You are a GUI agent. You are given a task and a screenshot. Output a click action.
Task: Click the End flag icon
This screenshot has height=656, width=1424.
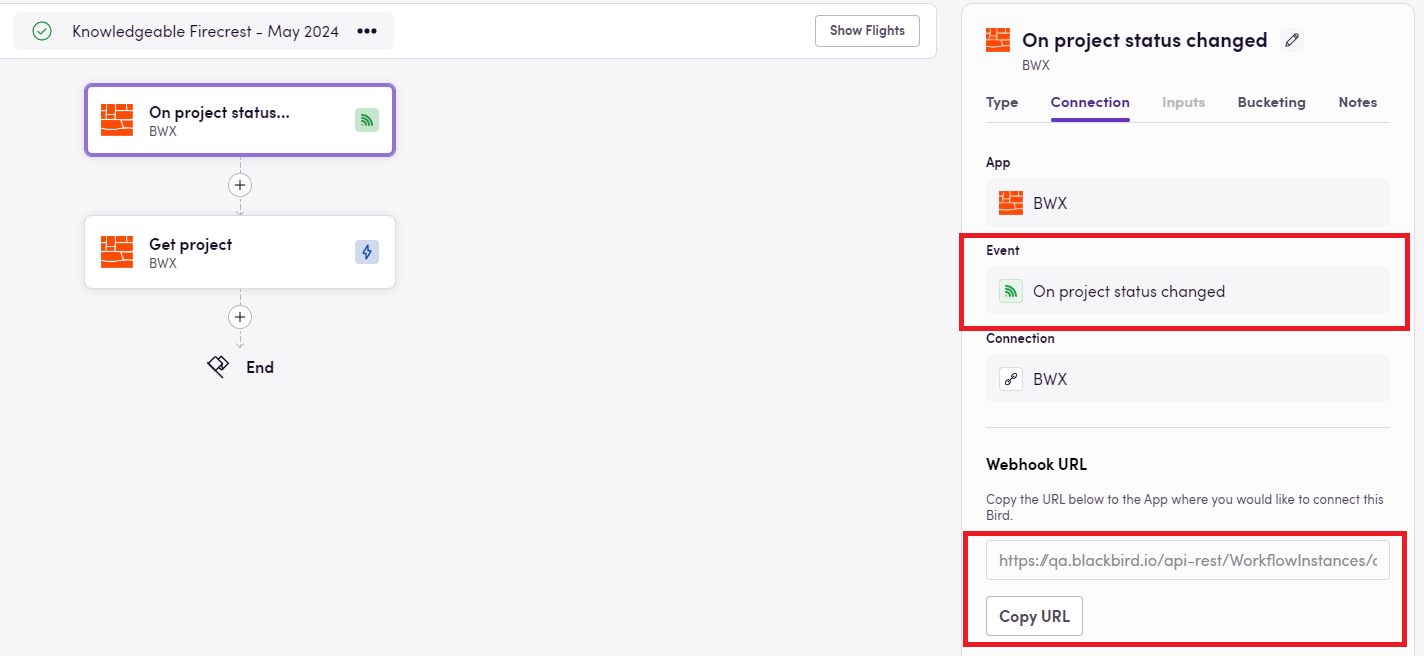point(218,367)
